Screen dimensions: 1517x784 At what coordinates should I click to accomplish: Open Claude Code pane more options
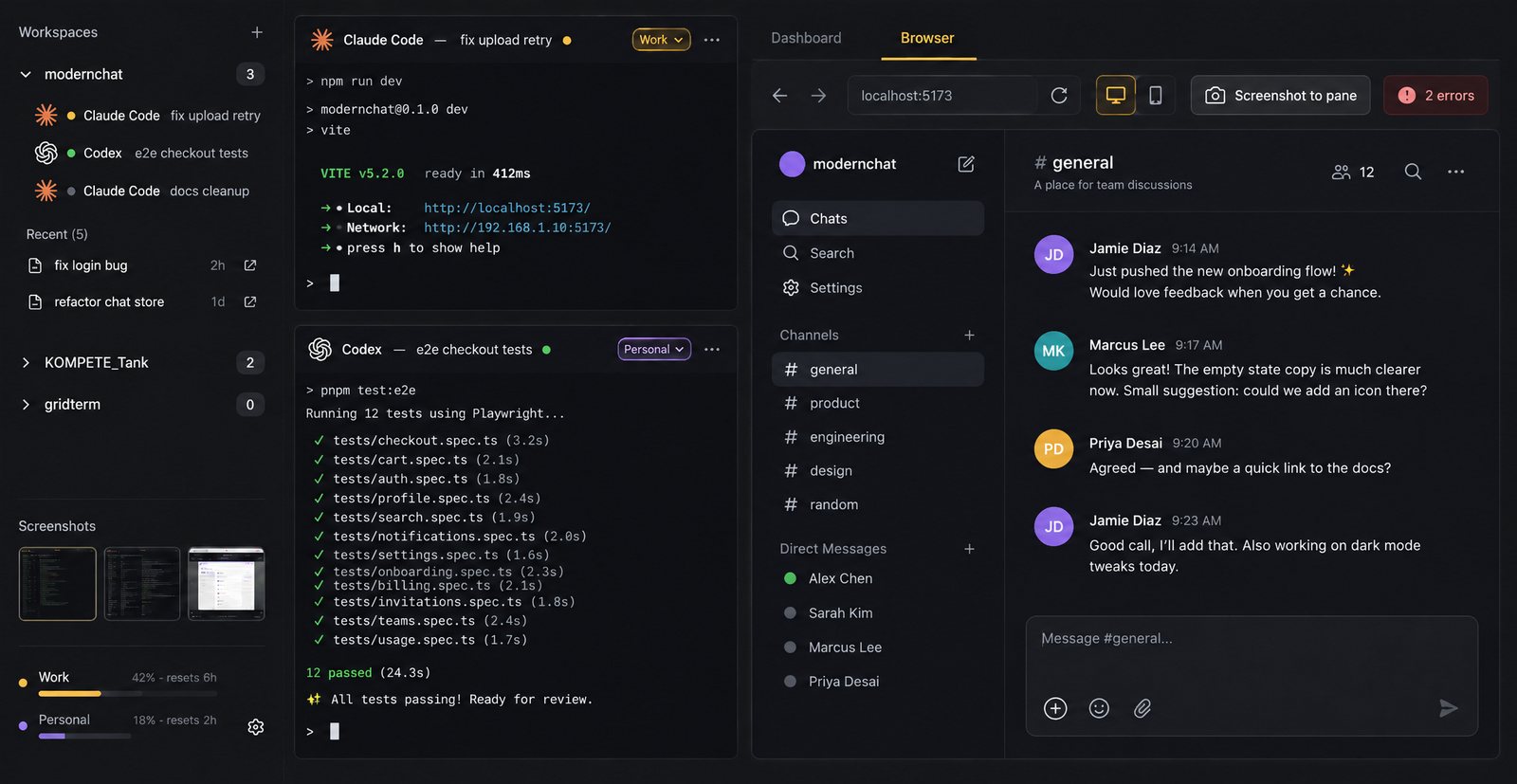(x=712, y=40)
